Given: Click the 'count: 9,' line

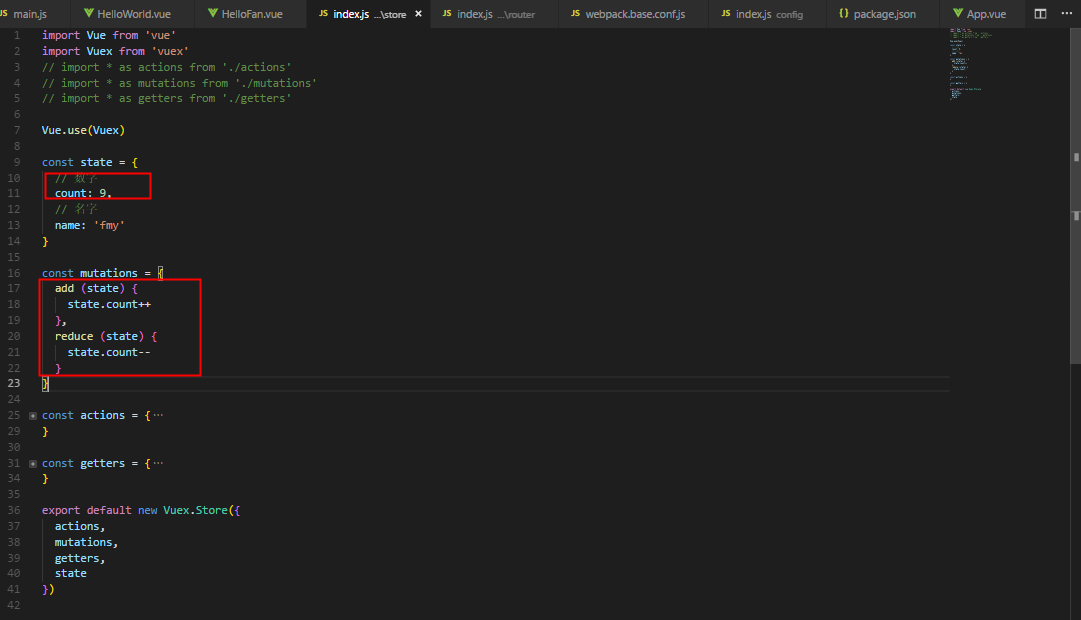Looking at the screenshot, I should (83, 194).
